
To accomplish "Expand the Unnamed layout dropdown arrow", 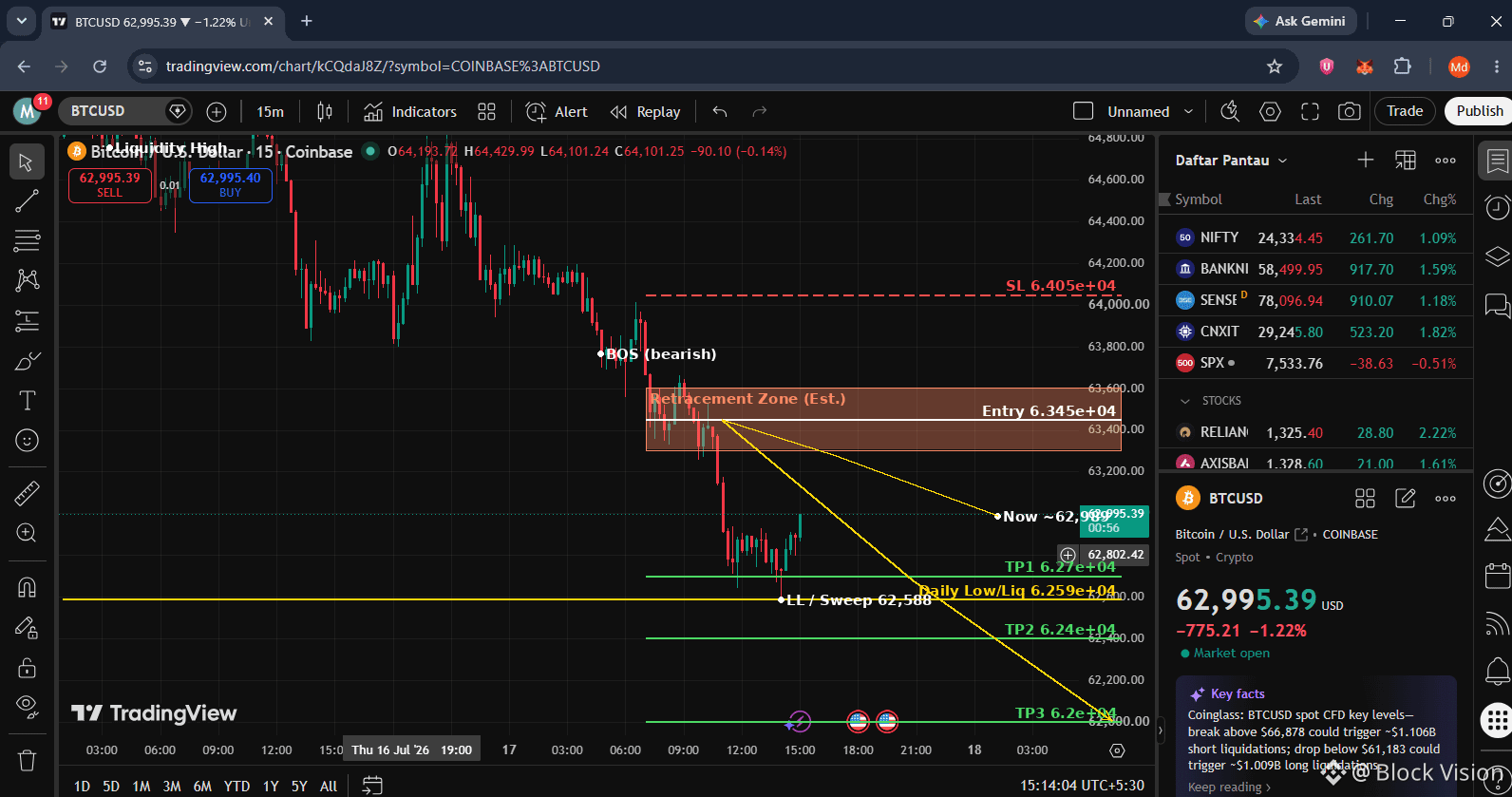I will point(1188,112).
